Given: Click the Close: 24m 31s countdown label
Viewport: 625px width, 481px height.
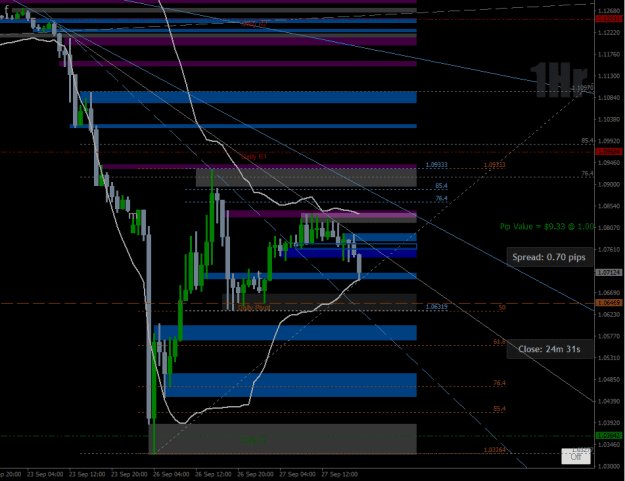Looking at the screenshot, I should pos(549,349).
